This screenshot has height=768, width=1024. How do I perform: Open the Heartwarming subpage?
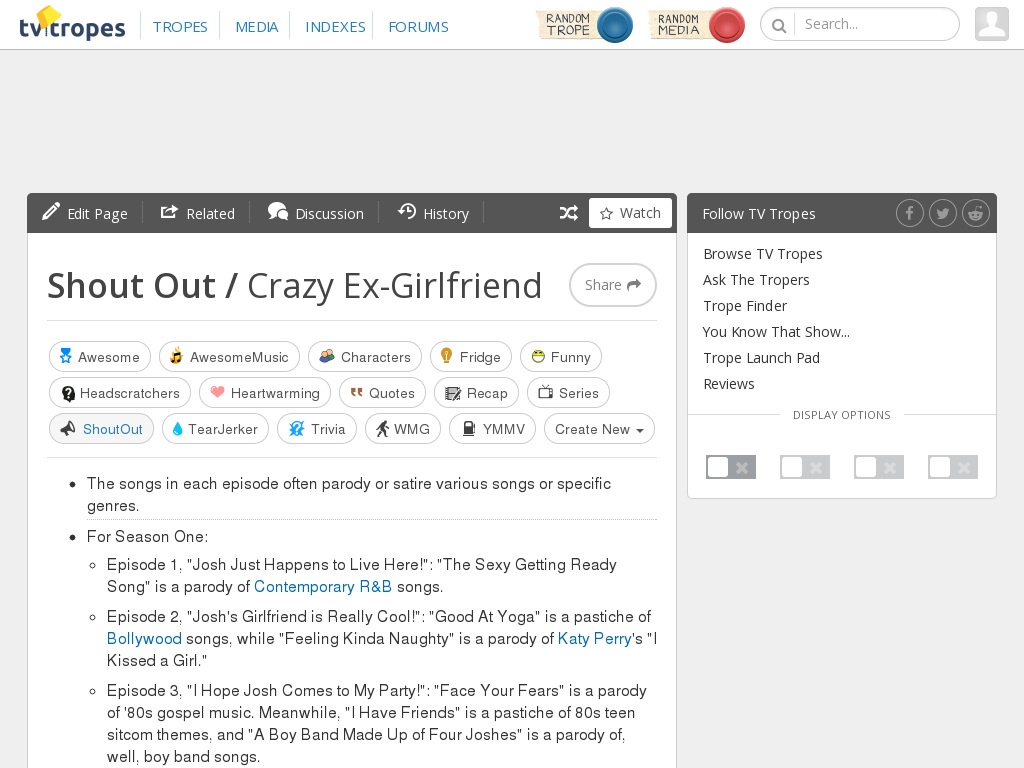[x=265, y=392]
